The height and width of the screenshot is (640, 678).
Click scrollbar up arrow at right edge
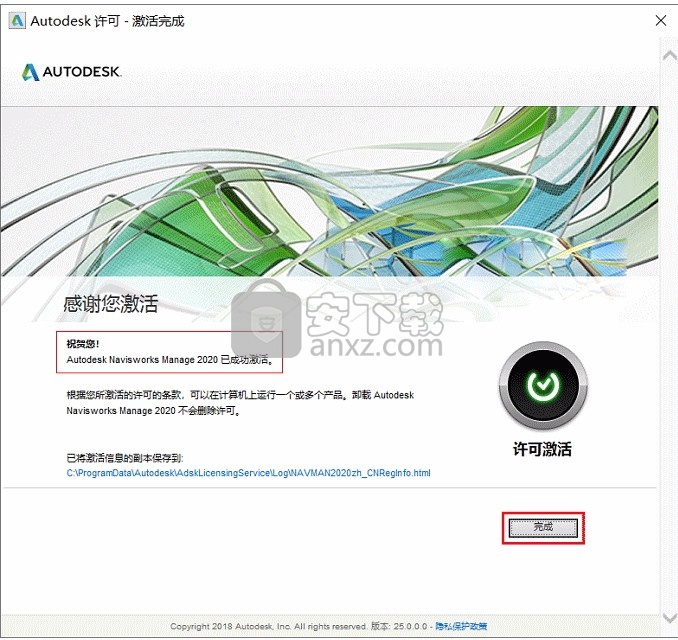point(670,55)
